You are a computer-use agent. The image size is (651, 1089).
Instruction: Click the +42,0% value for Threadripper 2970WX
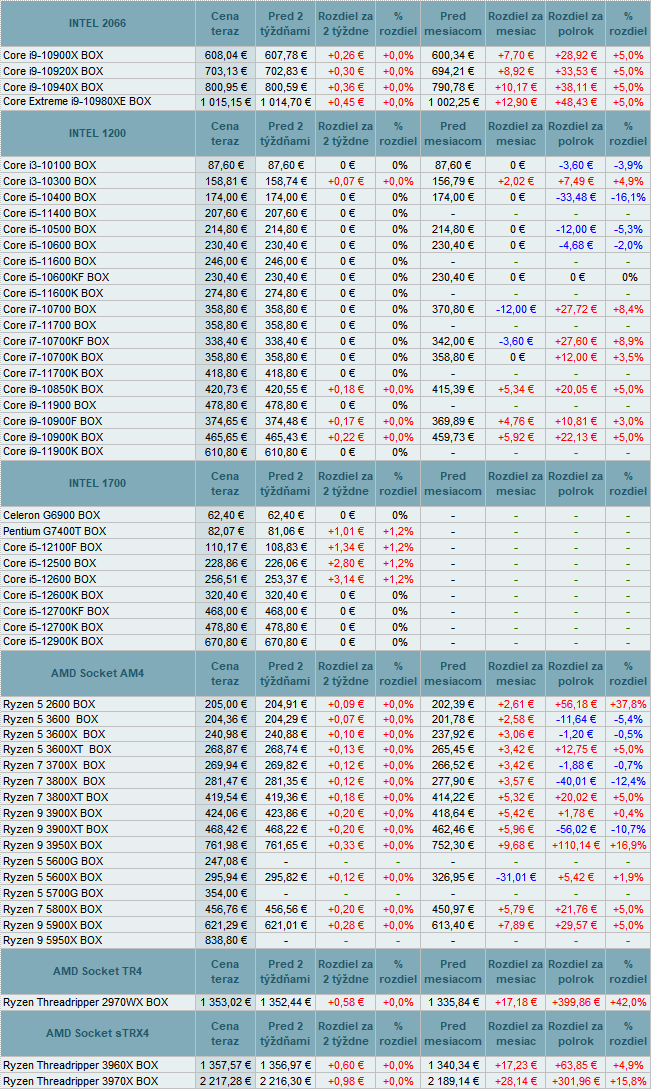point(628,1002)
